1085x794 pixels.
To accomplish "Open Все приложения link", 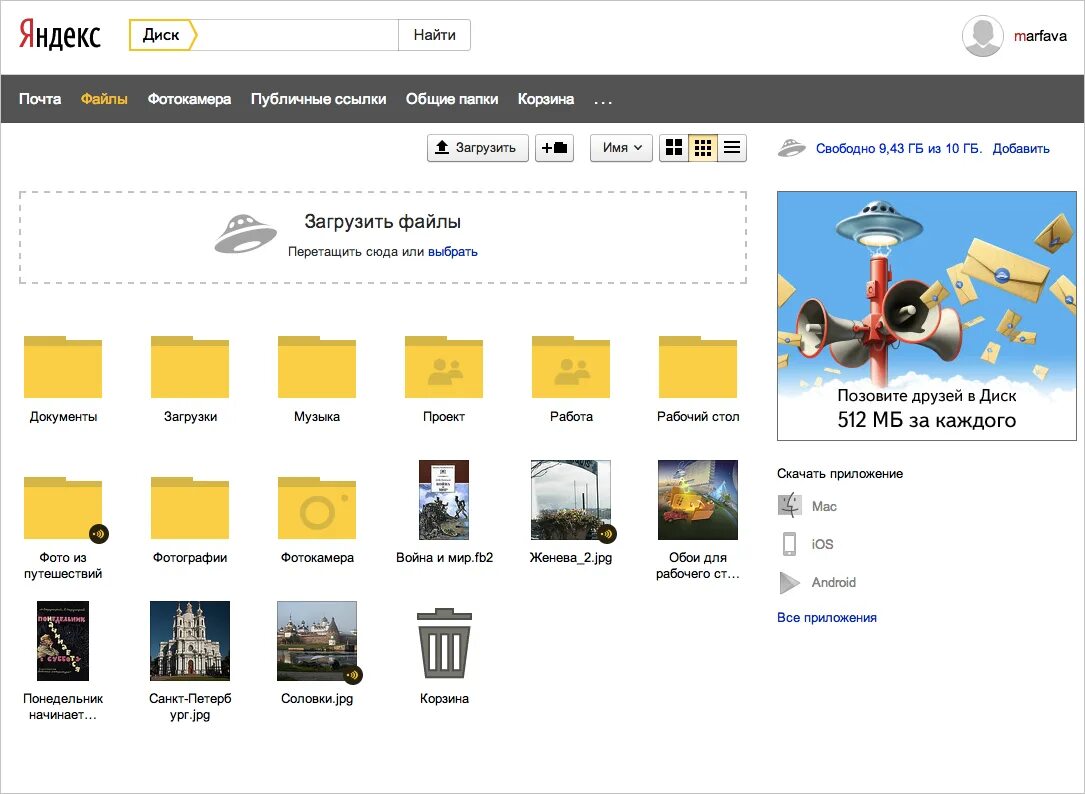I will (827, 617).
